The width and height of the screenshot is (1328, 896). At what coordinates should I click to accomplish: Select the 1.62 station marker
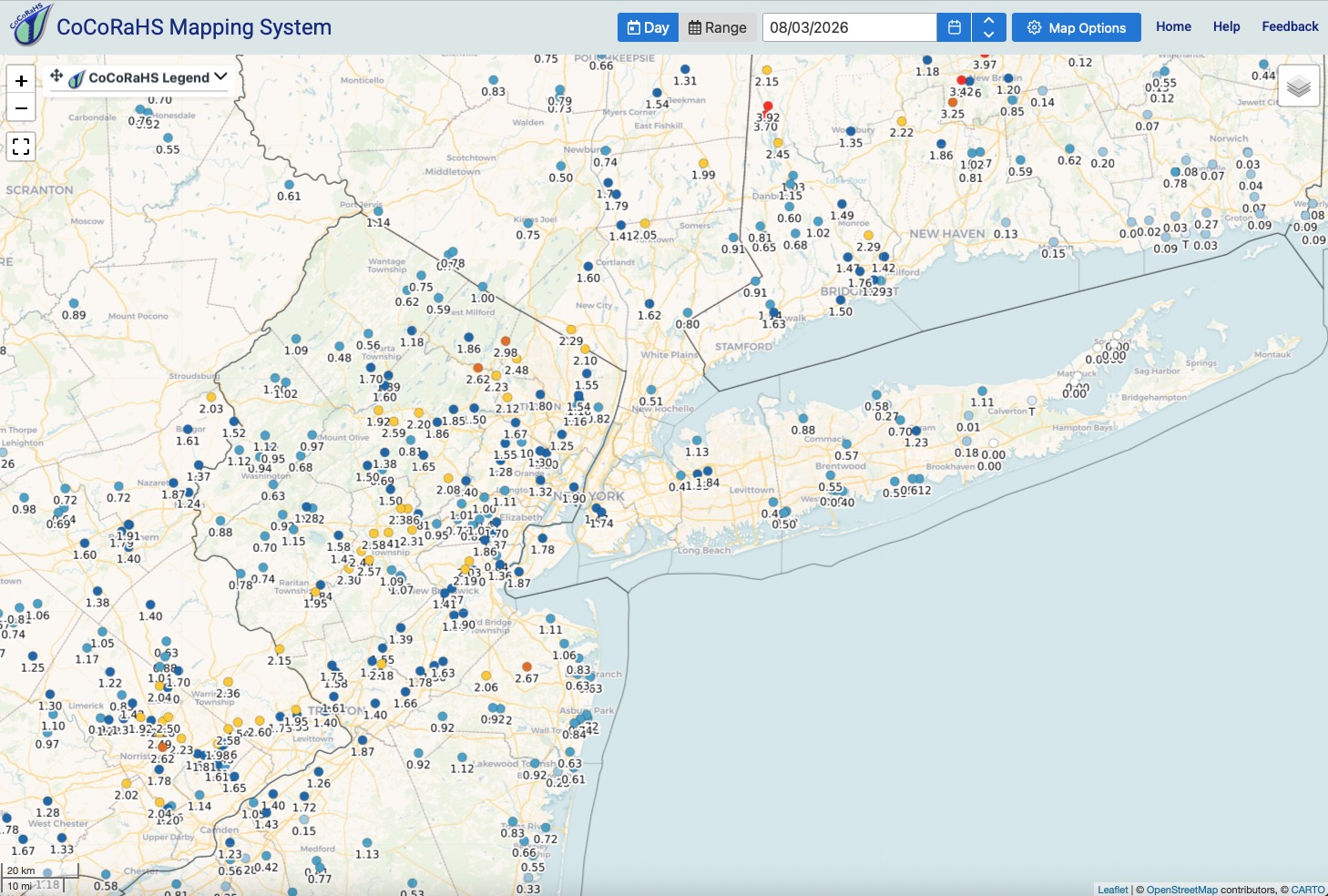pyautogui.click(x=649, y=304)
